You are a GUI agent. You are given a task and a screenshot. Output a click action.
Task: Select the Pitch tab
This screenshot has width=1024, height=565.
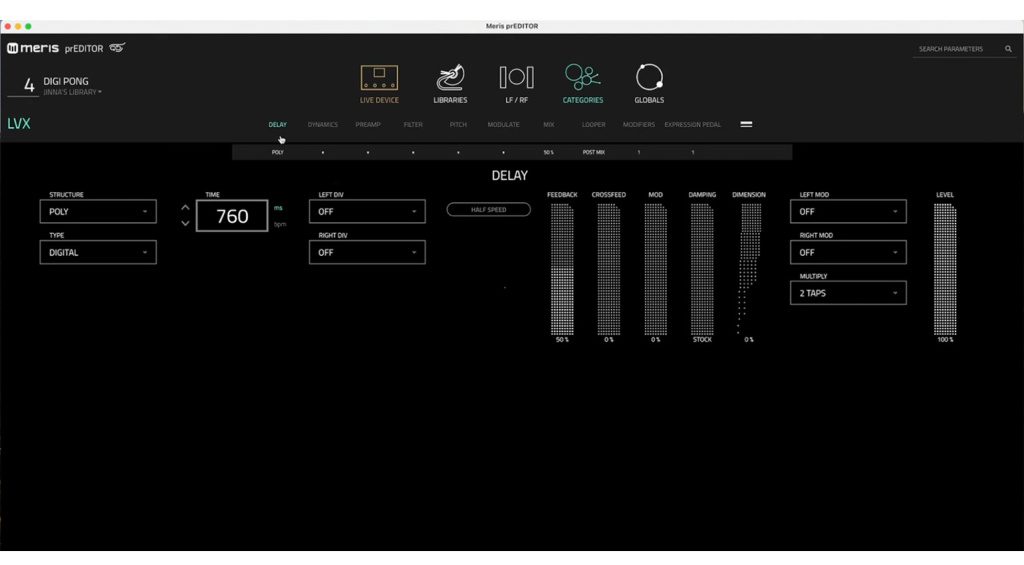tap(458, 124)
